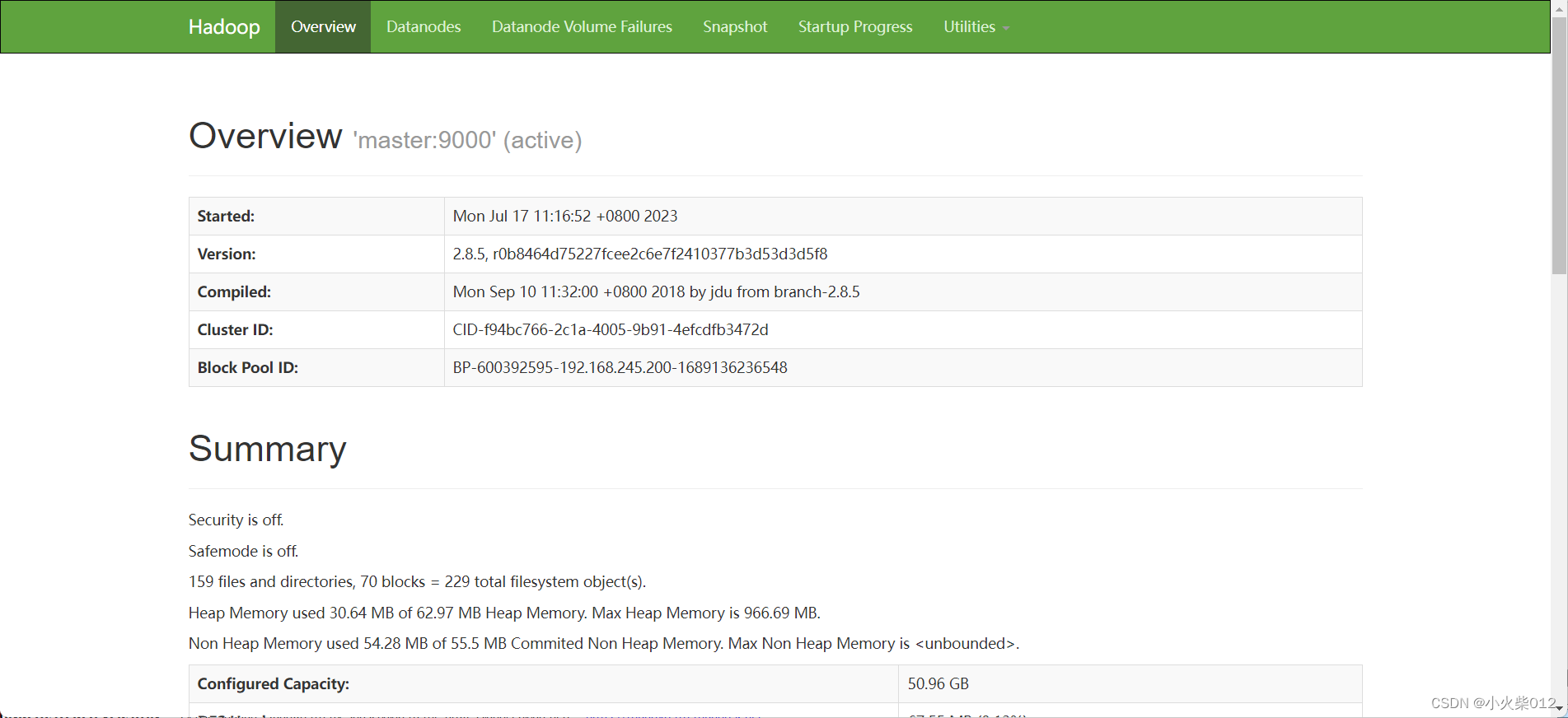Viewport: 1568px width, 718px height.
Task: Expand the Utilities dropdown menu
Action: tap(976, 26)
